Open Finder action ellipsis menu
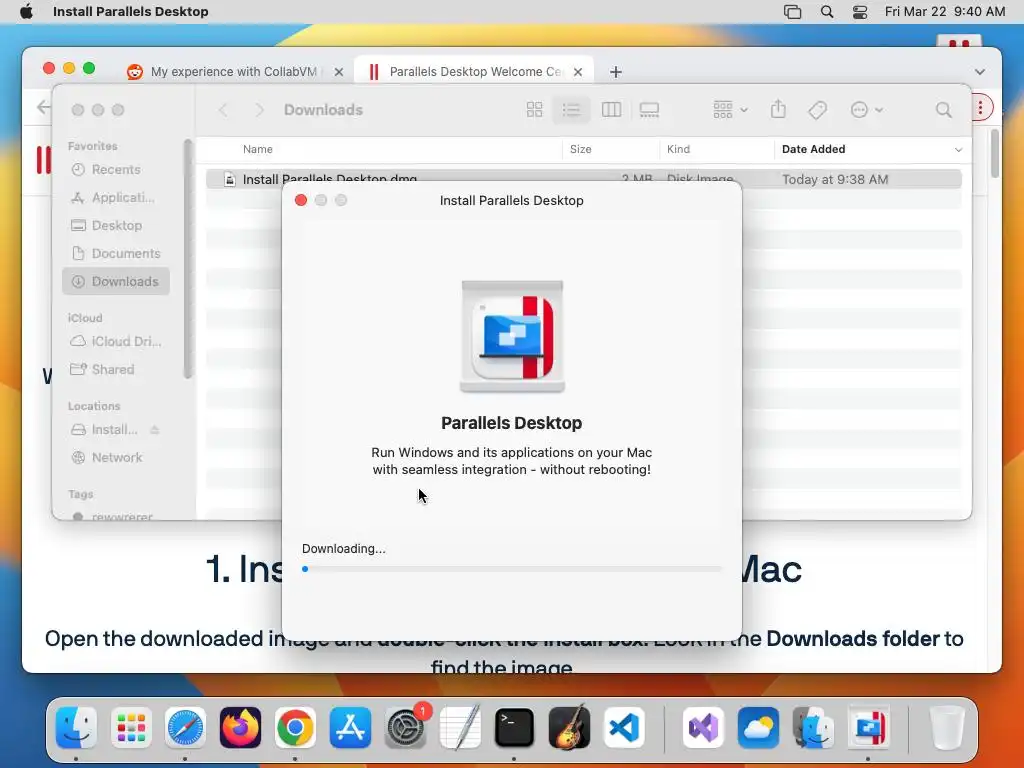1024x768 pixels. point(867,110)
